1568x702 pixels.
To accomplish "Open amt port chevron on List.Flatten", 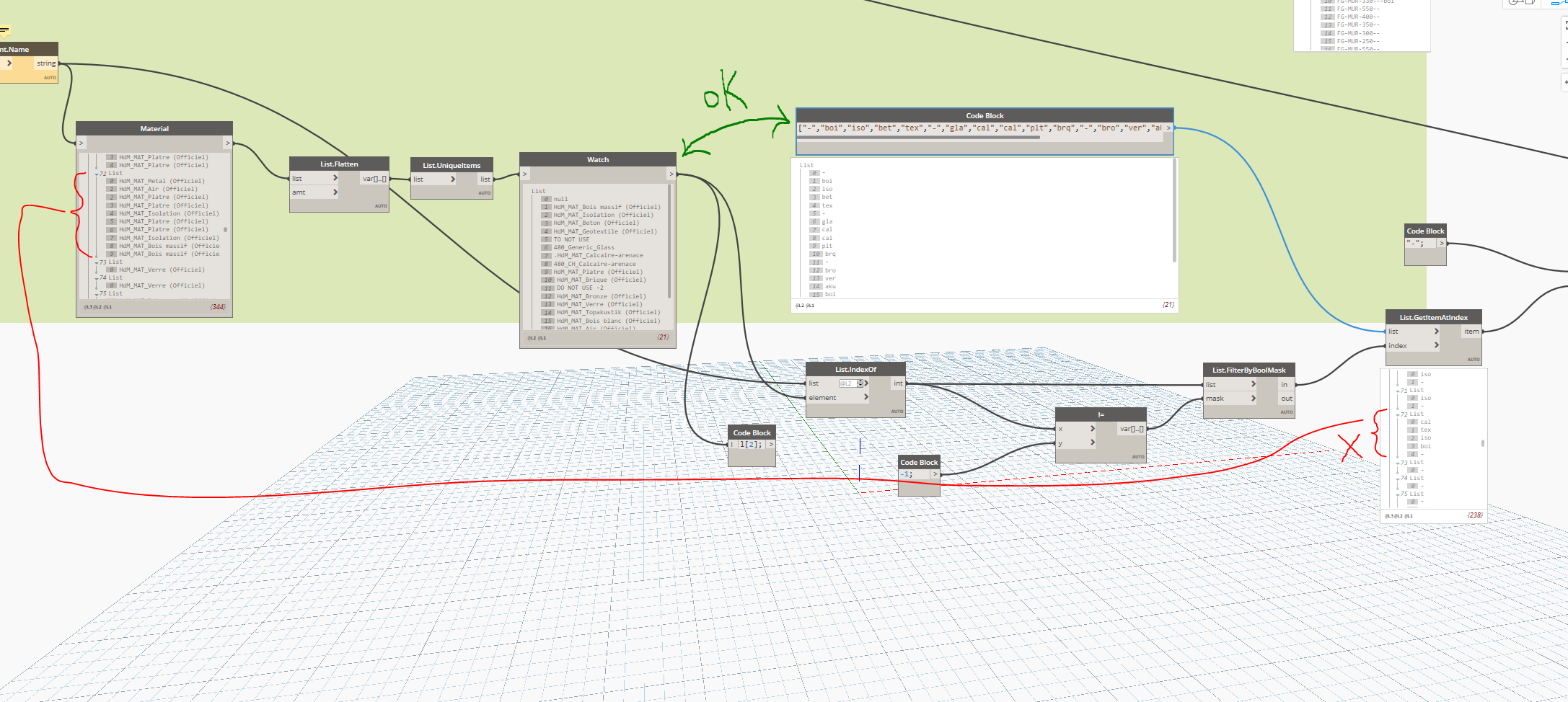I will (335, 192).
